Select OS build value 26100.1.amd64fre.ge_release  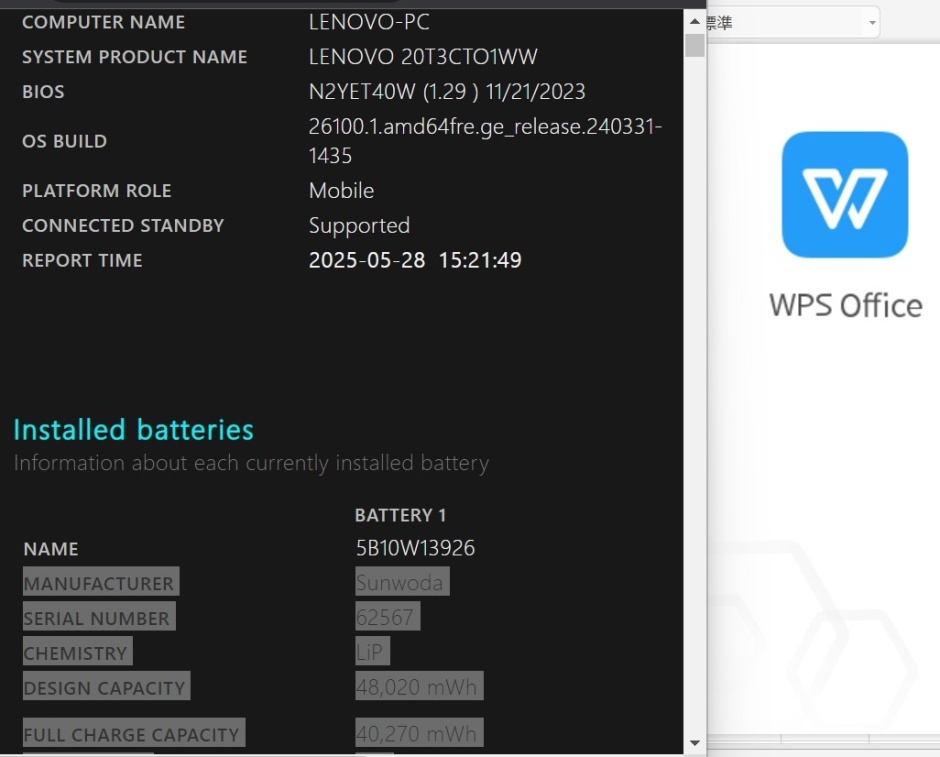[x=486, y=141]
